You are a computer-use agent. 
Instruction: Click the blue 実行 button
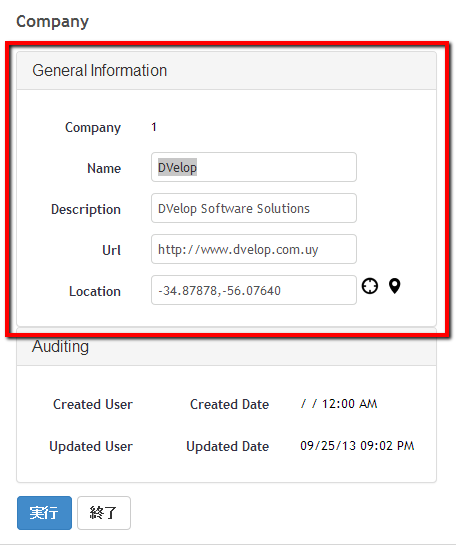point(44,513)
